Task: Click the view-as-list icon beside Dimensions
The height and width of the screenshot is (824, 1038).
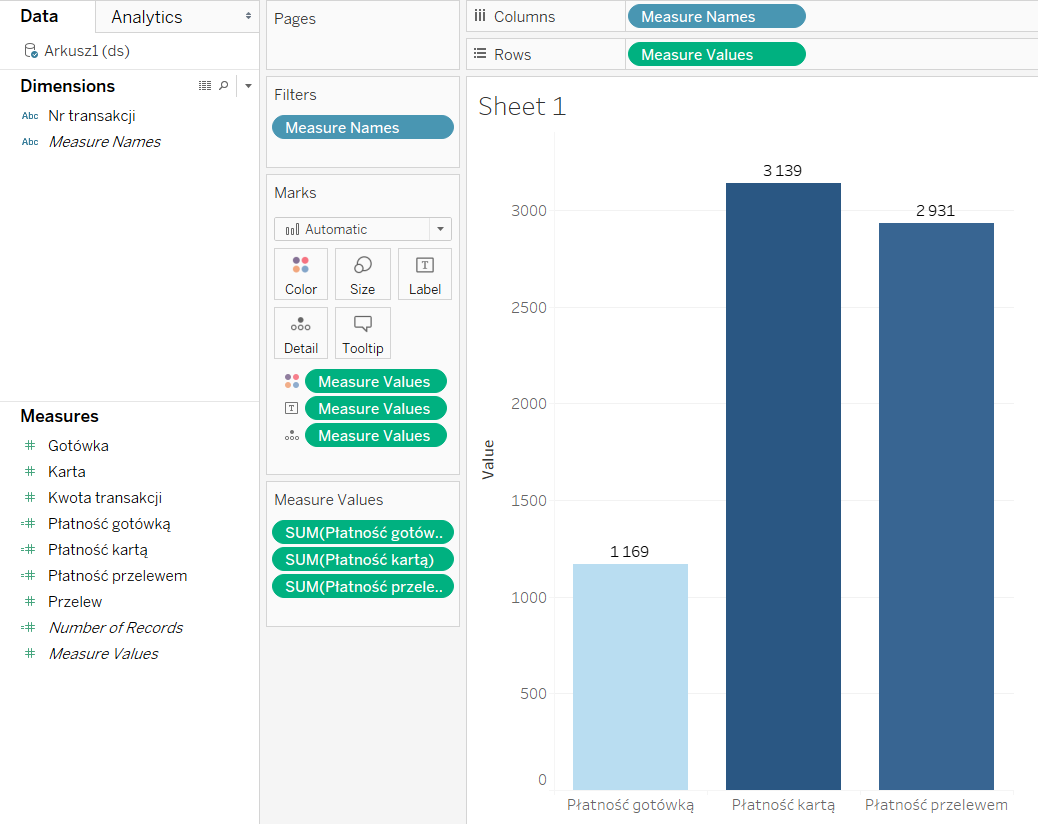Action: tap(205, 86)
